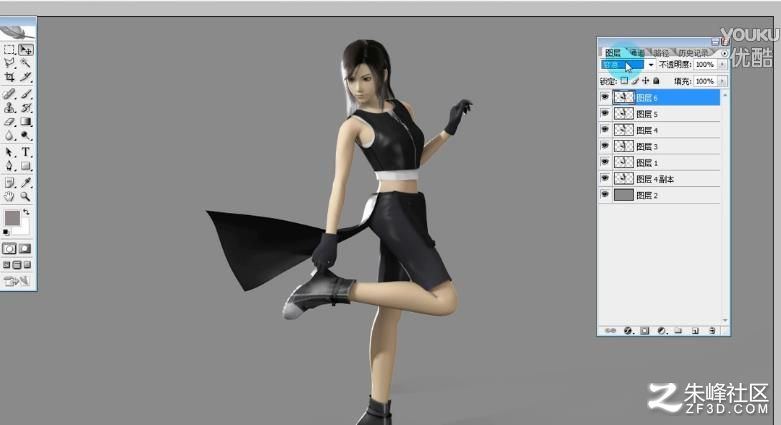This screenshot has height=425, width=781.
Task: Delete the selected layer with trash icon
Action: (x=712, y=330)
